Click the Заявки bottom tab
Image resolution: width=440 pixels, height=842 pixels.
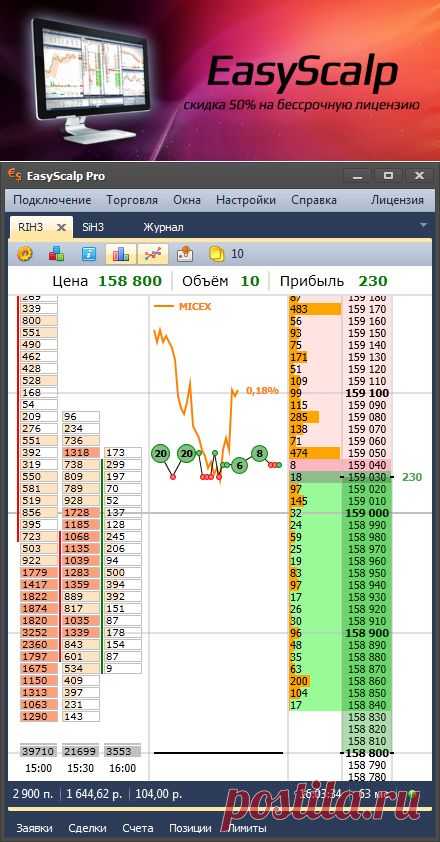click(x=34, y=828)
